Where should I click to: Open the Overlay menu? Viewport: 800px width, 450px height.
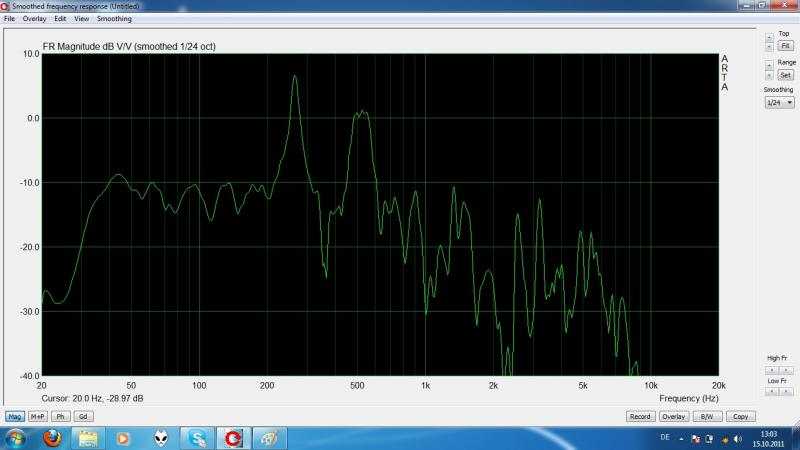click(x=34, y=19)
